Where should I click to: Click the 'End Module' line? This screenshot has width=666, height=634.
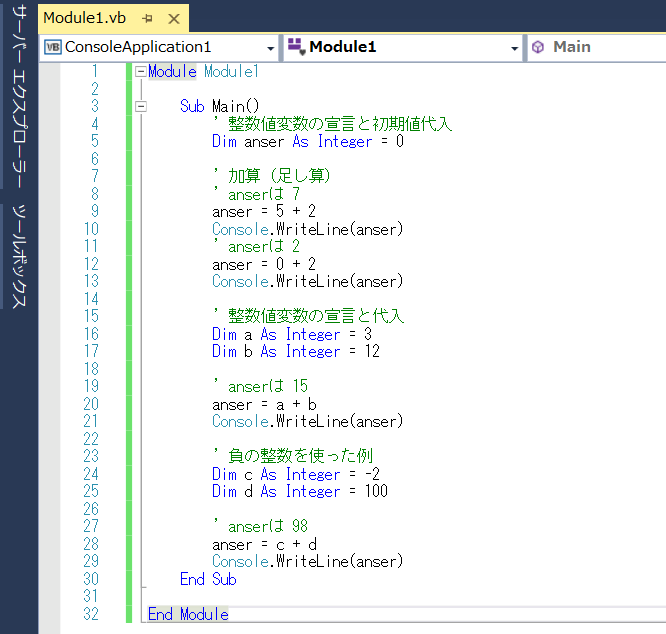[188, 614]
